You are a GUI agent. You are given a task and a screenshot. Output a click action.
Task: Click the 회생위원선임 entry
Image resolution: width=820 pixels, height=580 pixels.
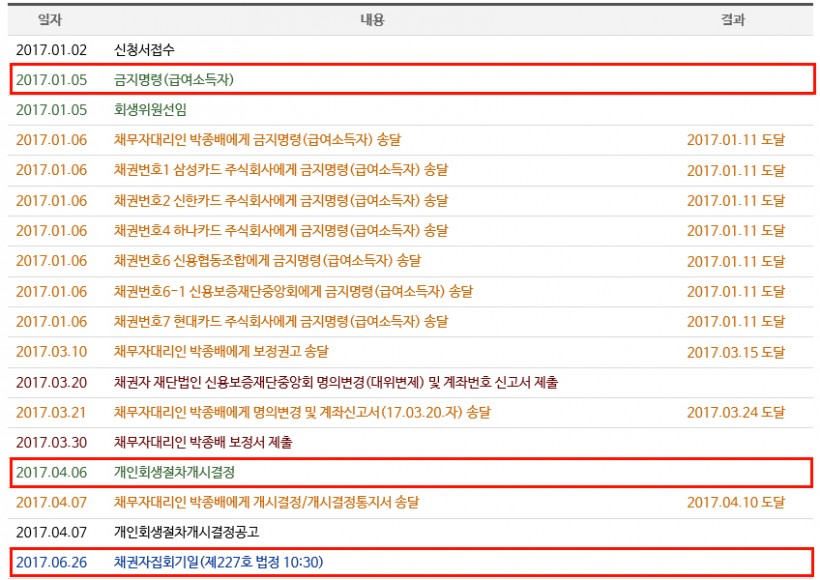(x=150, y=110)
